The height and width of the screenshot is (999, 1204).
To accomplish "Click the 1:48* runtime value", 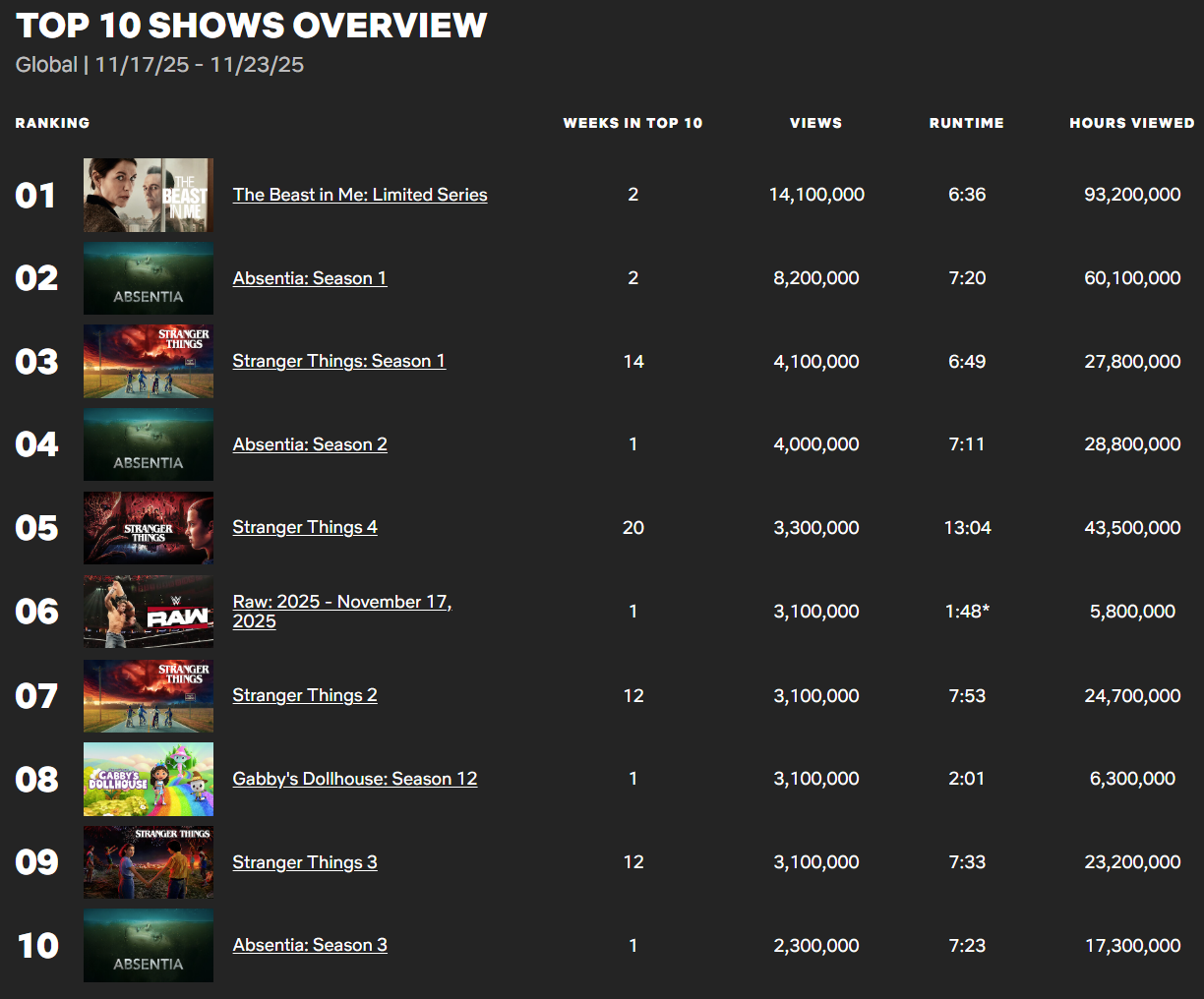I will point(967,611).
